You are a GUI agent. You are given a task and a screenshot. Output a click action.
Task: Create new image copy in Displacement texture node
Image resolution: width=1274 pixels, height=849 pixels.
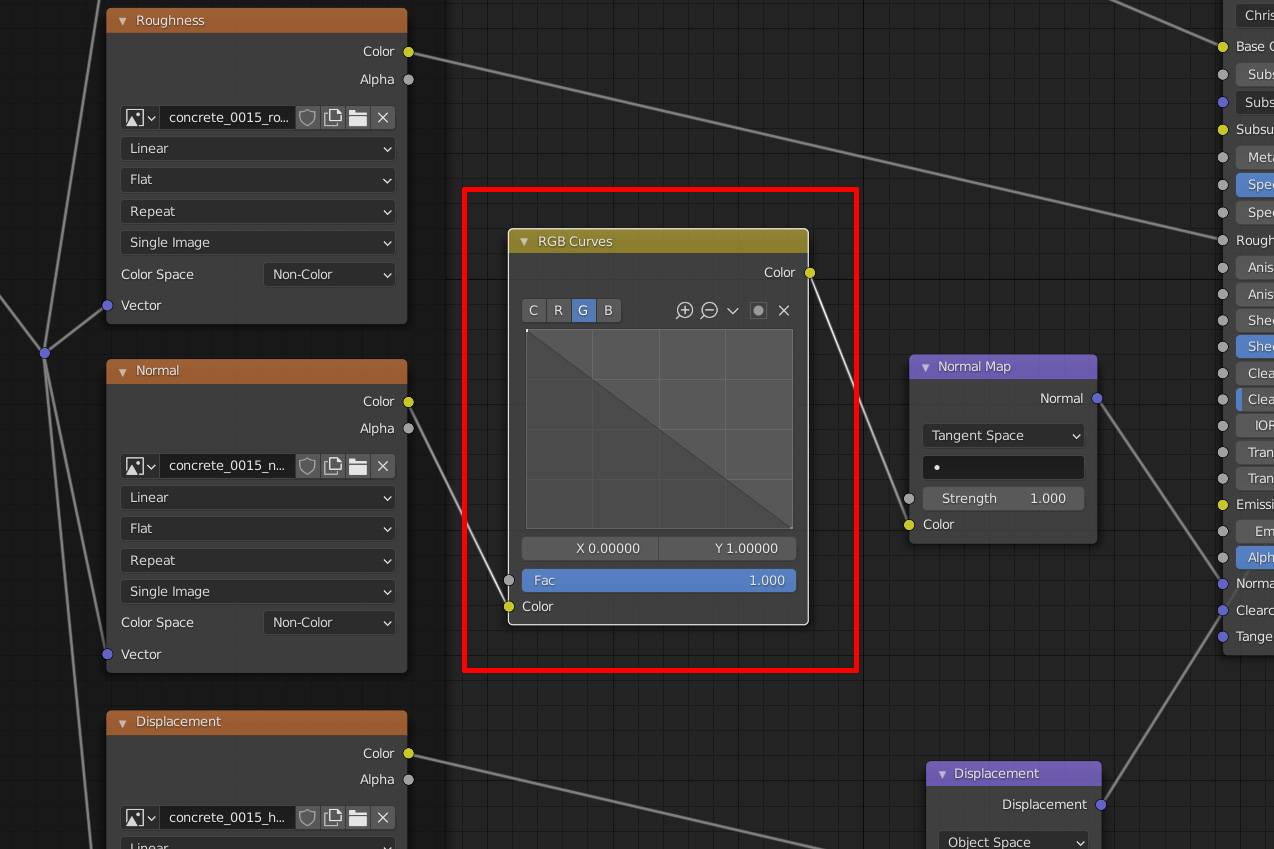[x=333, y=818]
